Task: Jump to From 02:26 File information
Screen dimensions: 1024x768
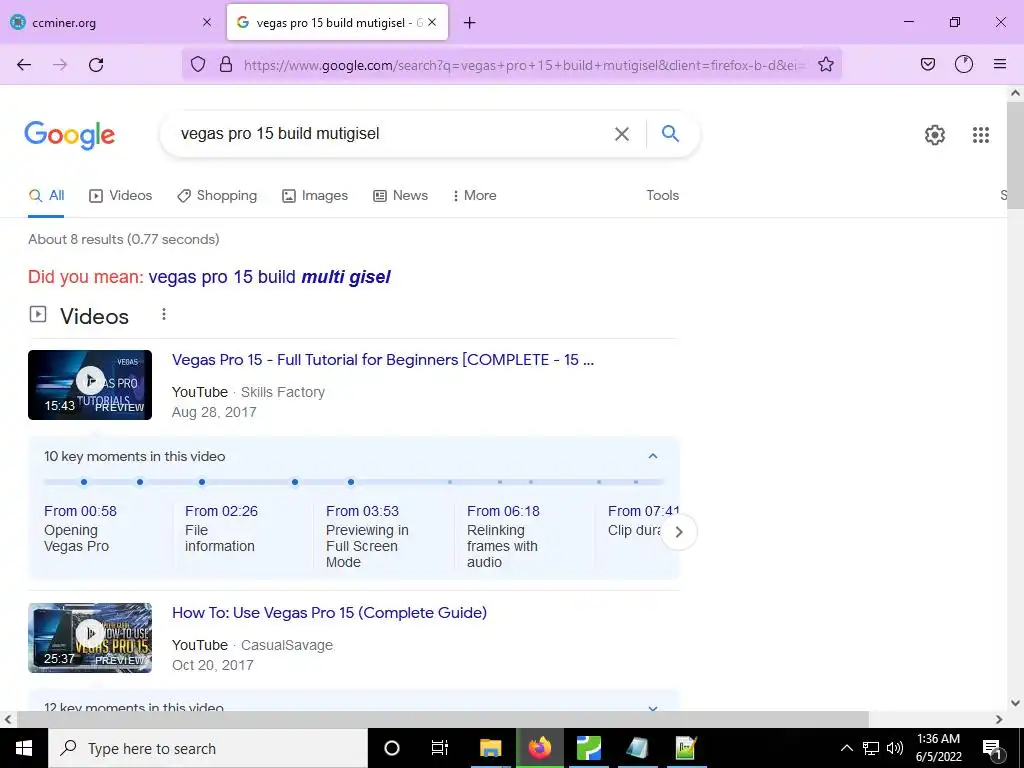Action: click(x=221, y=528)
